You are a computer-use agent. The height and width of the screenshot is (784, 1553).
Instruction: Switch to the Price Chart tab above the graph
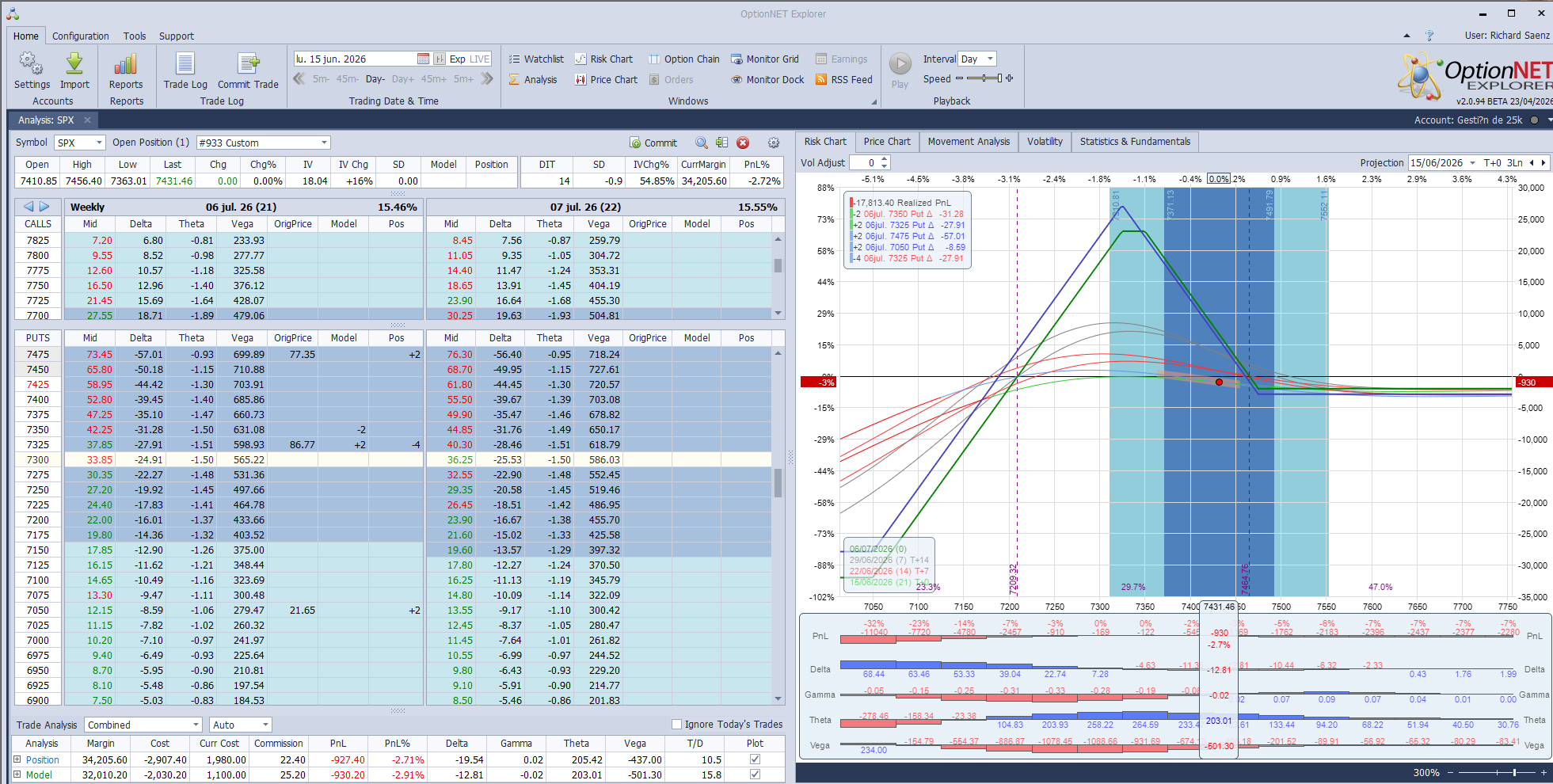[887, 142]
